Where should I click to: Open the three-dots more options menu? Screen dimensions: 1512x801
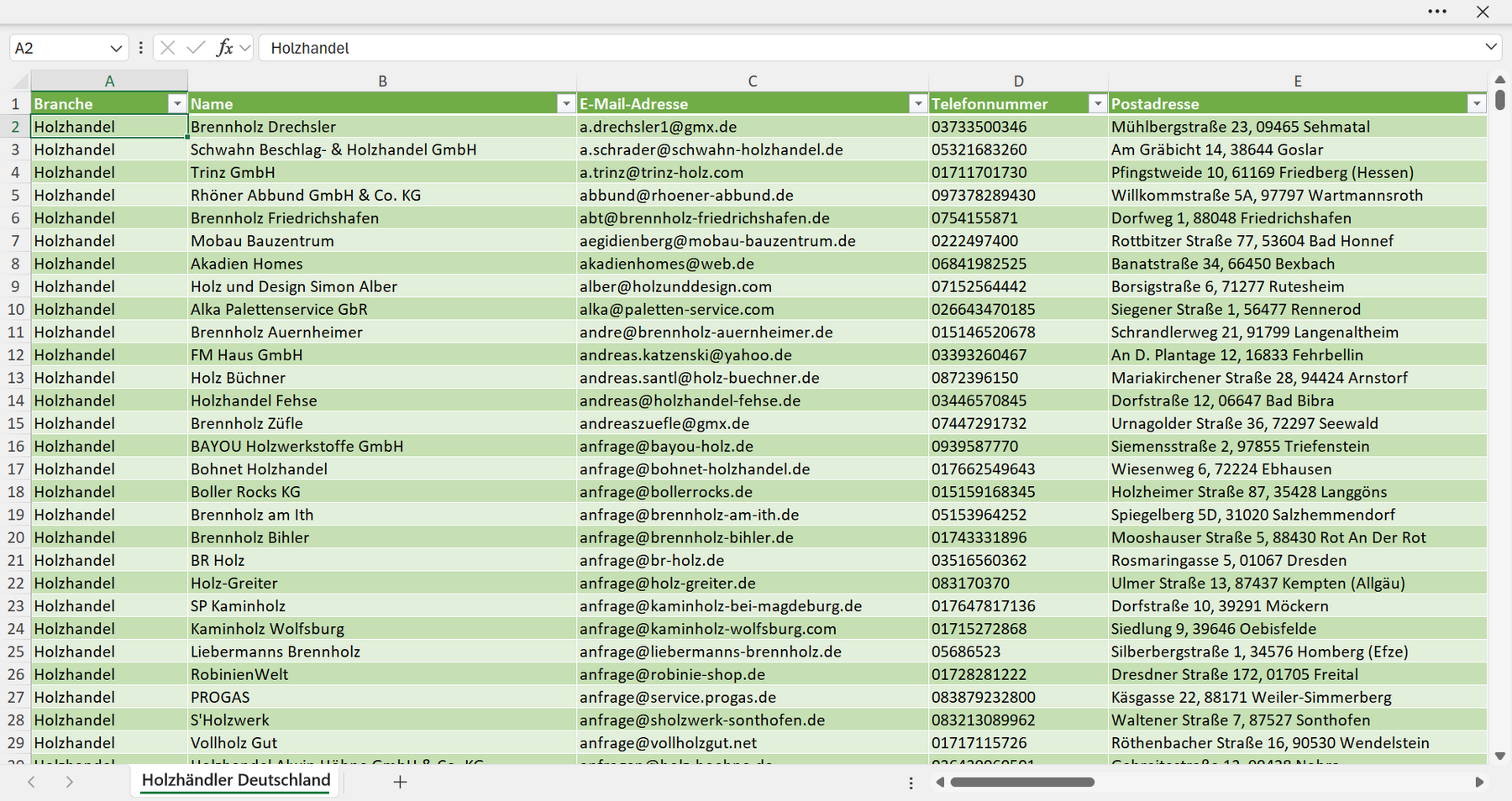(1437, 12)
